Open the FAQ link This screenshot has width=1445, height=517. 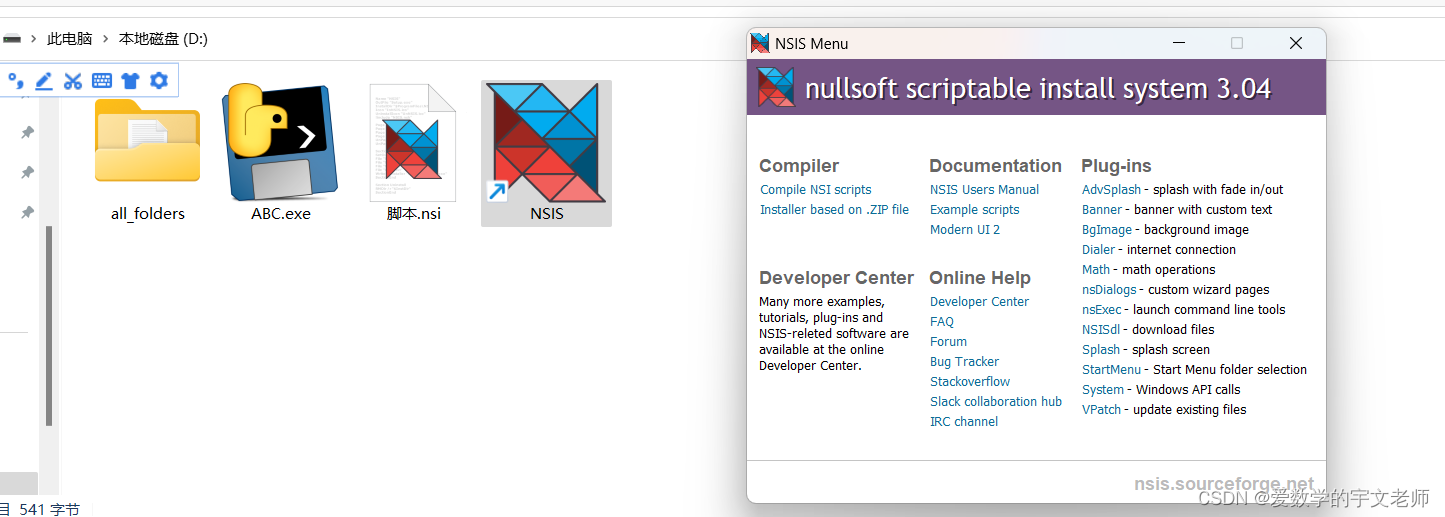(x=942, y=322)
